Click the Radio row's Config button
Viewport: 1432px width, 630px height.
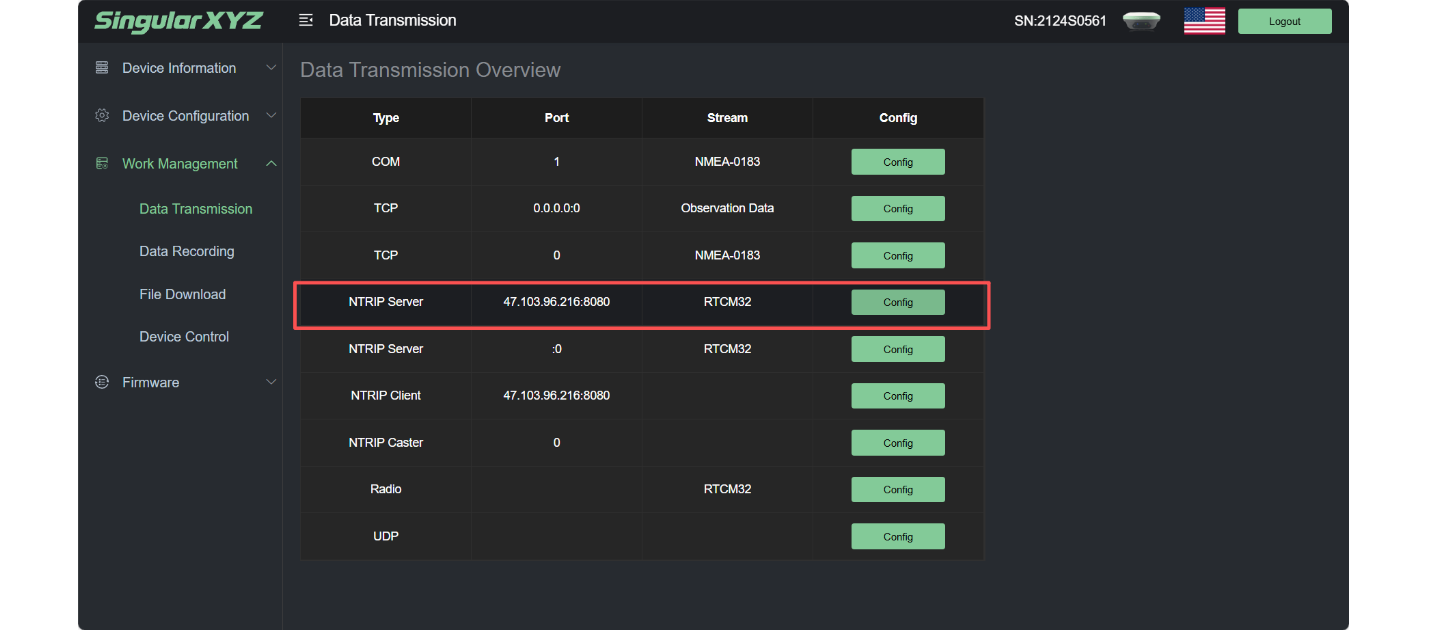898,490
